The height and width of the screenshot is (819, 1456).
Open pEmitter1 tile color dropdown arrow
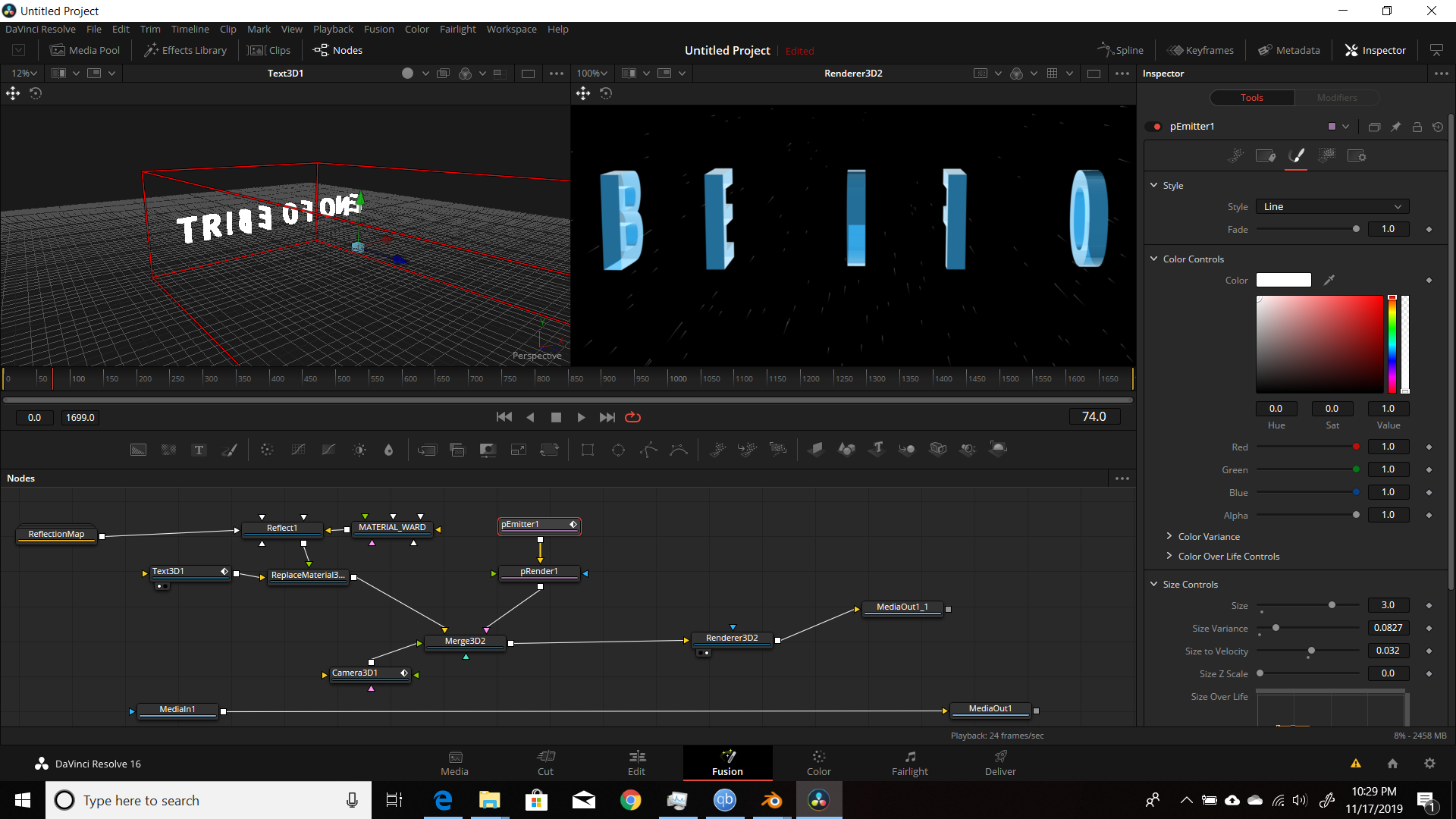[1346, 127]
